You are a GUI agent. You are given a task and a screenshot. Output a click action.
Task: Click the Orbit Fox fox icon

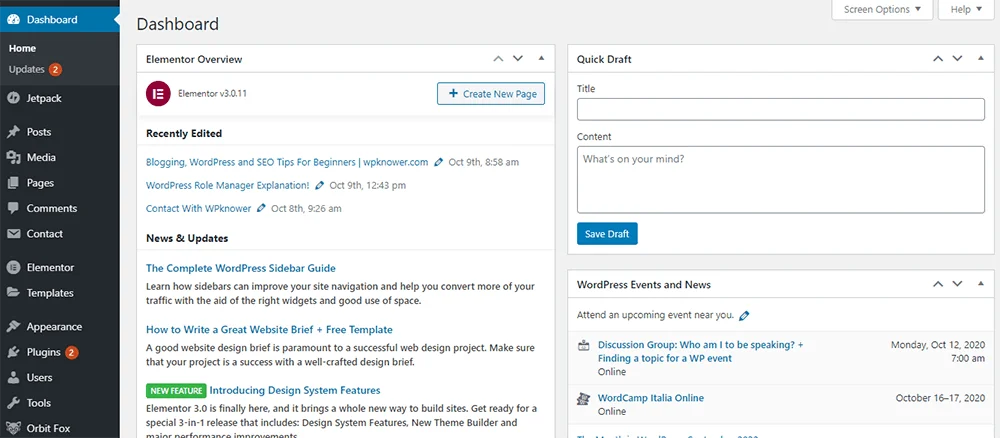tap(13, 428)
